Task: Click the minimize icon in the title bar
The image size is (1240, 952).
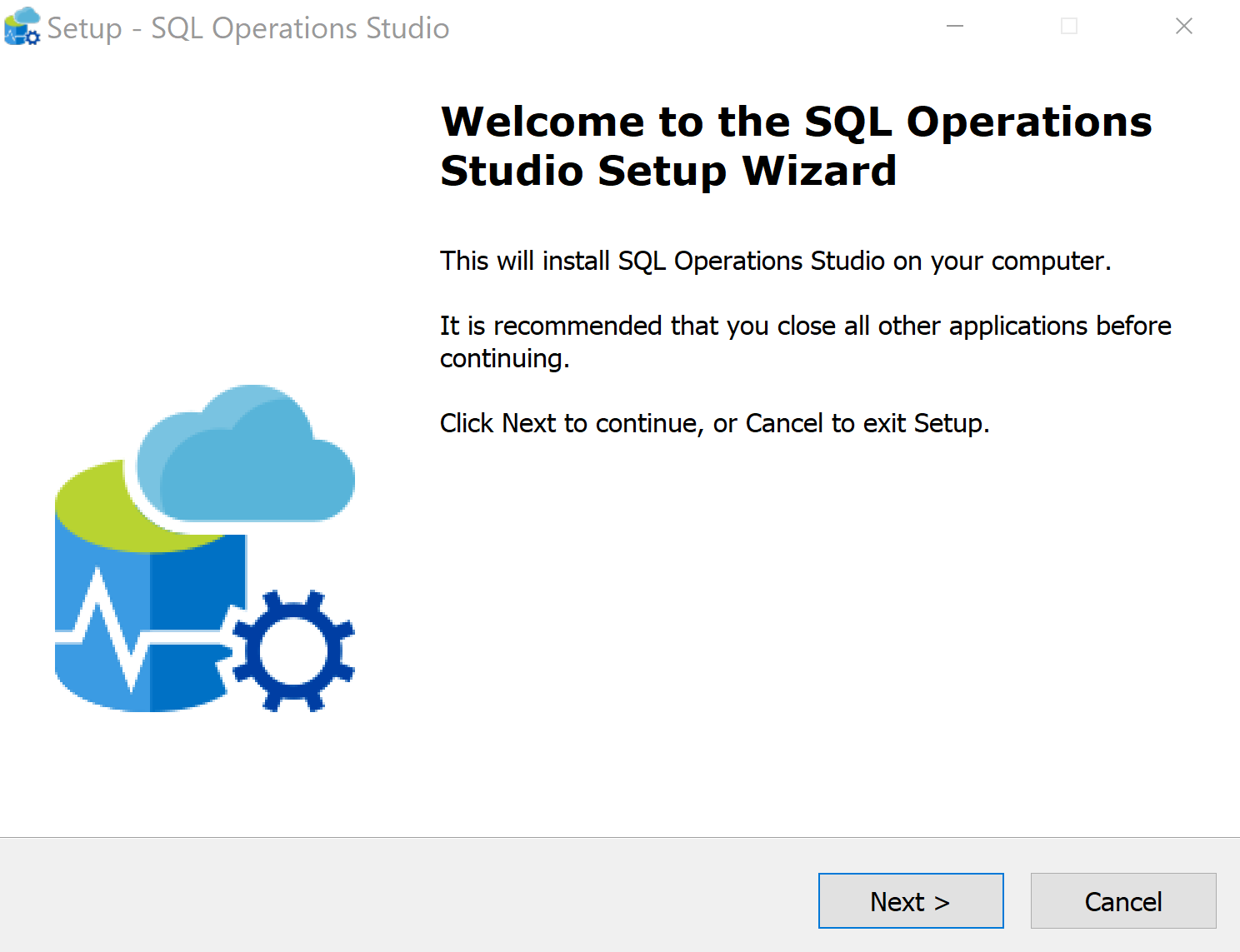Action: point(955,26)
